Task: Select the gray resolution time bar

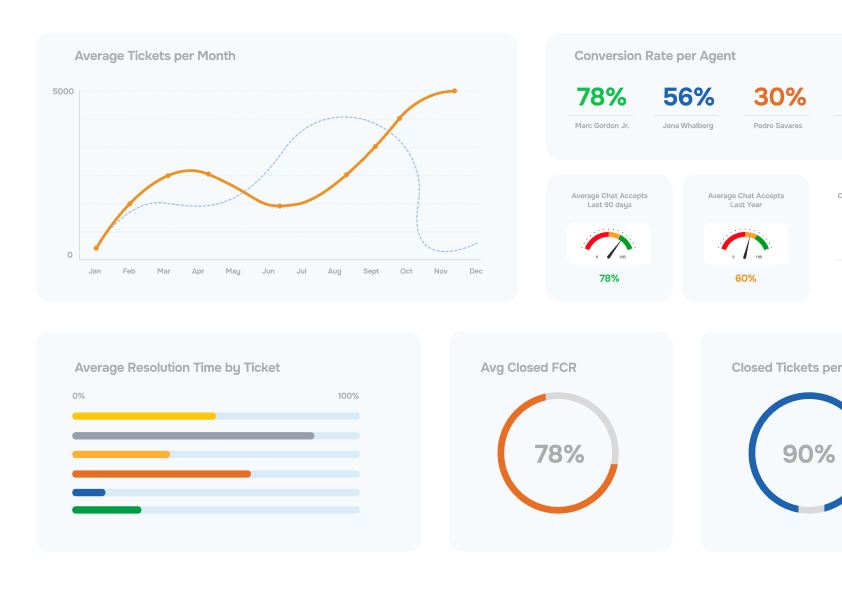Action: tap(193, 435)
